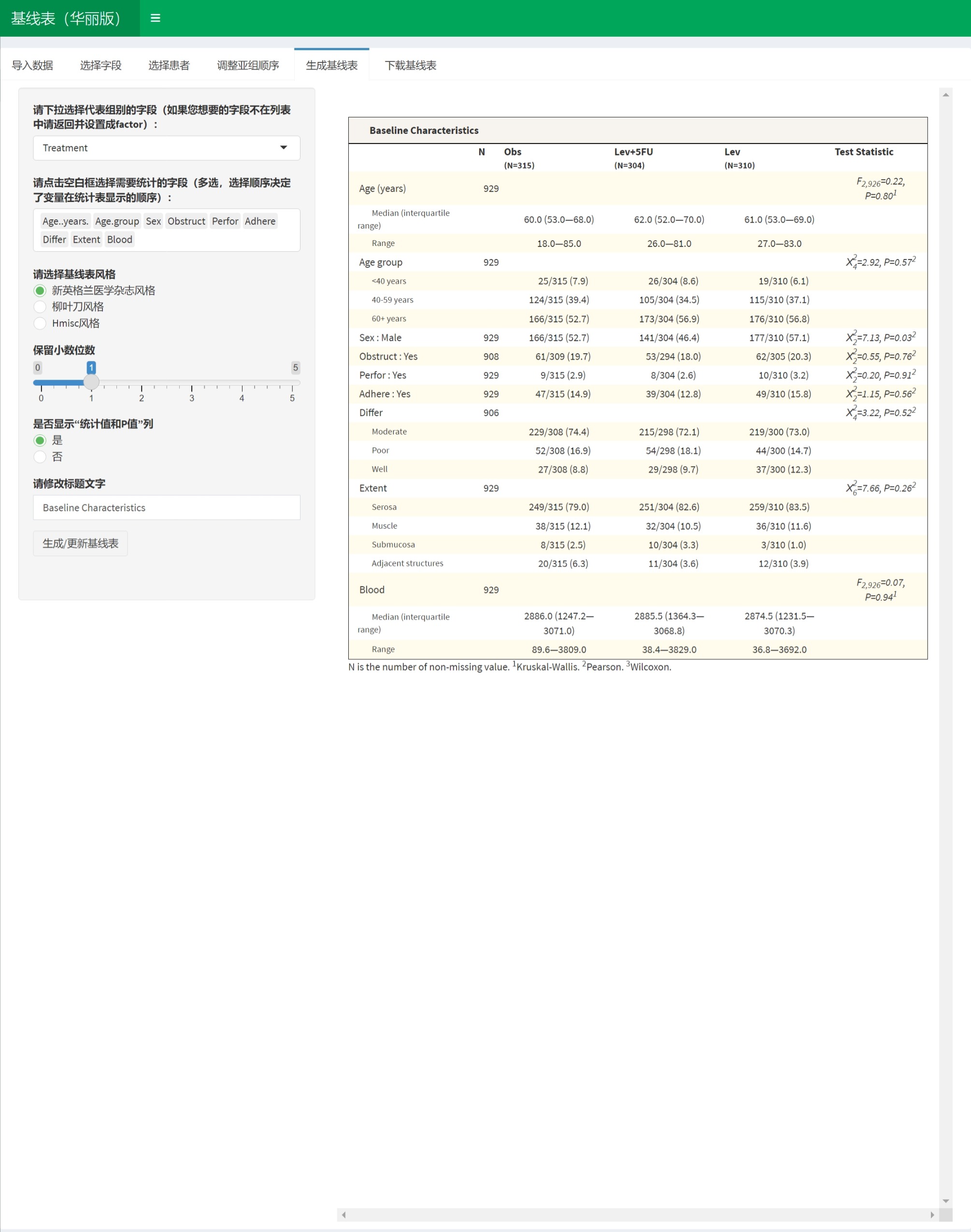Select the Age.group field tag
971x1232 pixels.
[117, 221]
